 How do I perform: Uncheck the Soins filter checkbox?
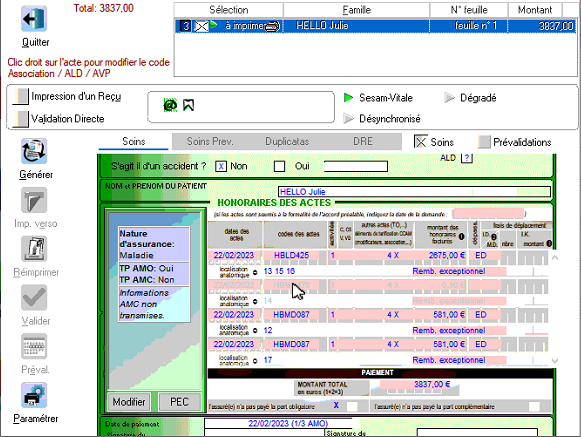click(420, 142)
